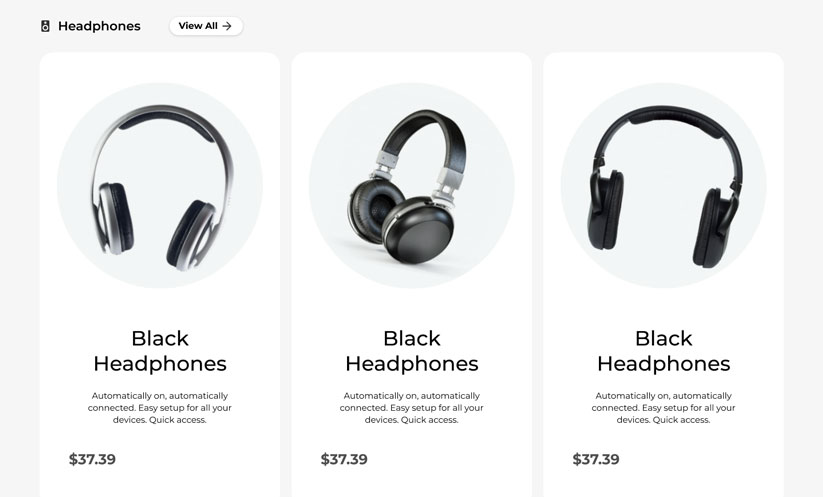The width and height of the screenshot is (823, 497).
Task: Open the View All headphones button
Action: tap(206, 26)
